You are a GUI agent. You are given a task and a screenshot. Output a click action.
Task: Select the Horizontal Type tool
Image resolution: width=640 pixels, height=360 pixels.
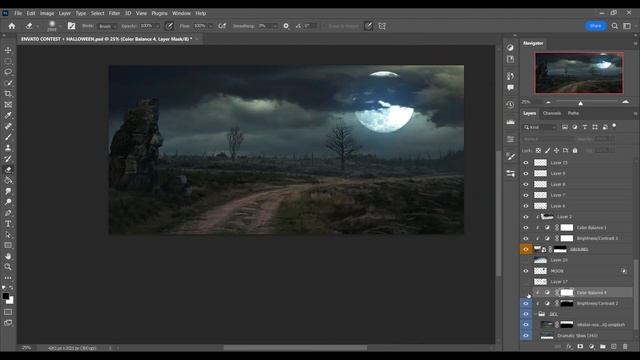[x=8, y=224]
